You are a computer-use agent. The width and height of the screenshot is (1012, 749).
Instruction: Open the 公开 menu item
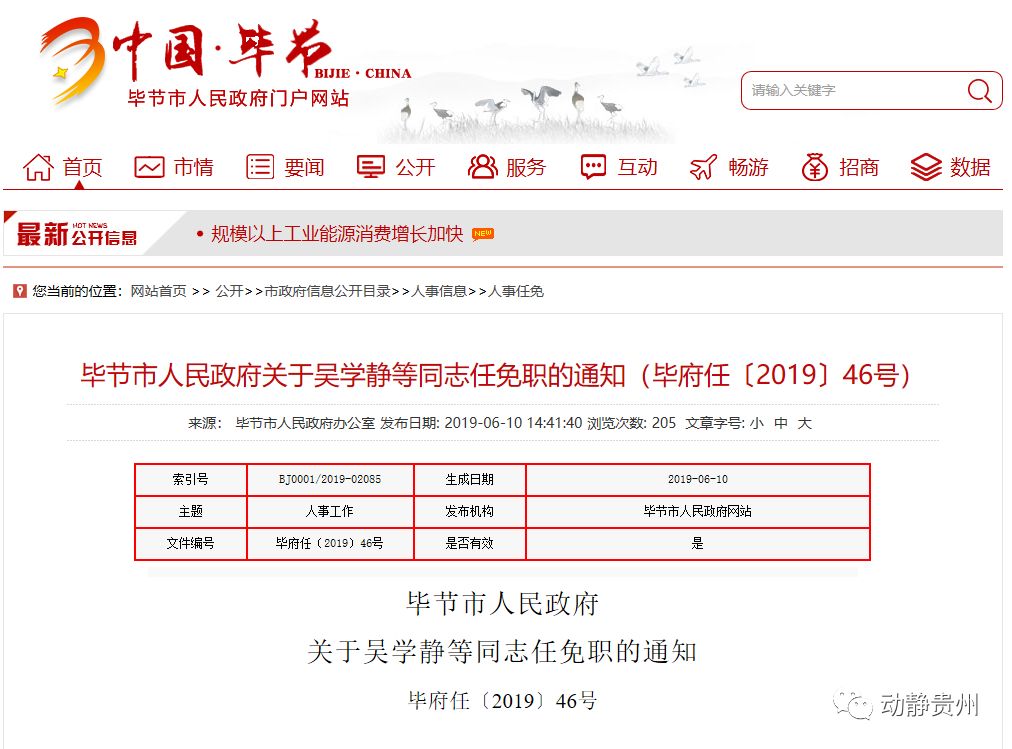(415, 168)
